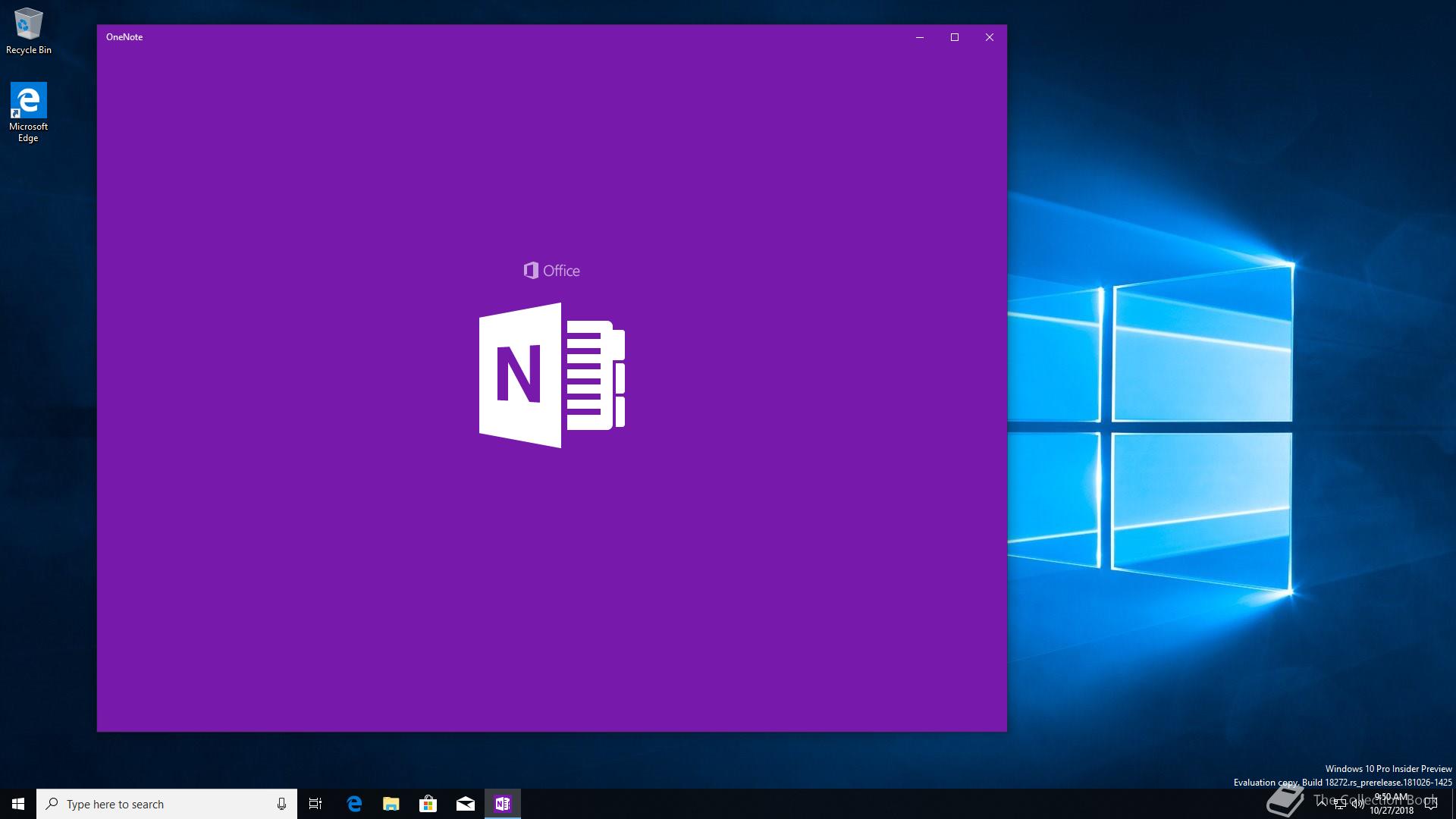Activate the Cortana microphone icon
Viewport: 1456px width, 819px height.
point(281,804)
